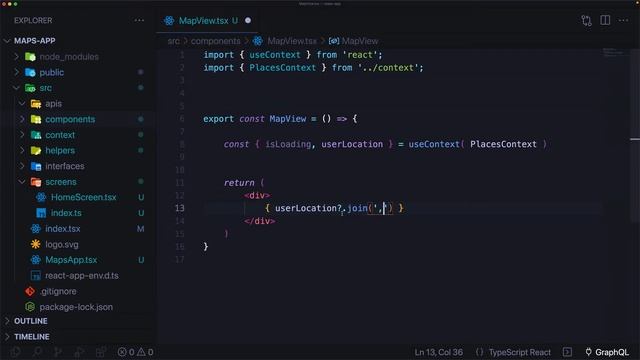Open the Search view in bottom bar
Screen dimensions: 640x360
click(x=37, y=352)
